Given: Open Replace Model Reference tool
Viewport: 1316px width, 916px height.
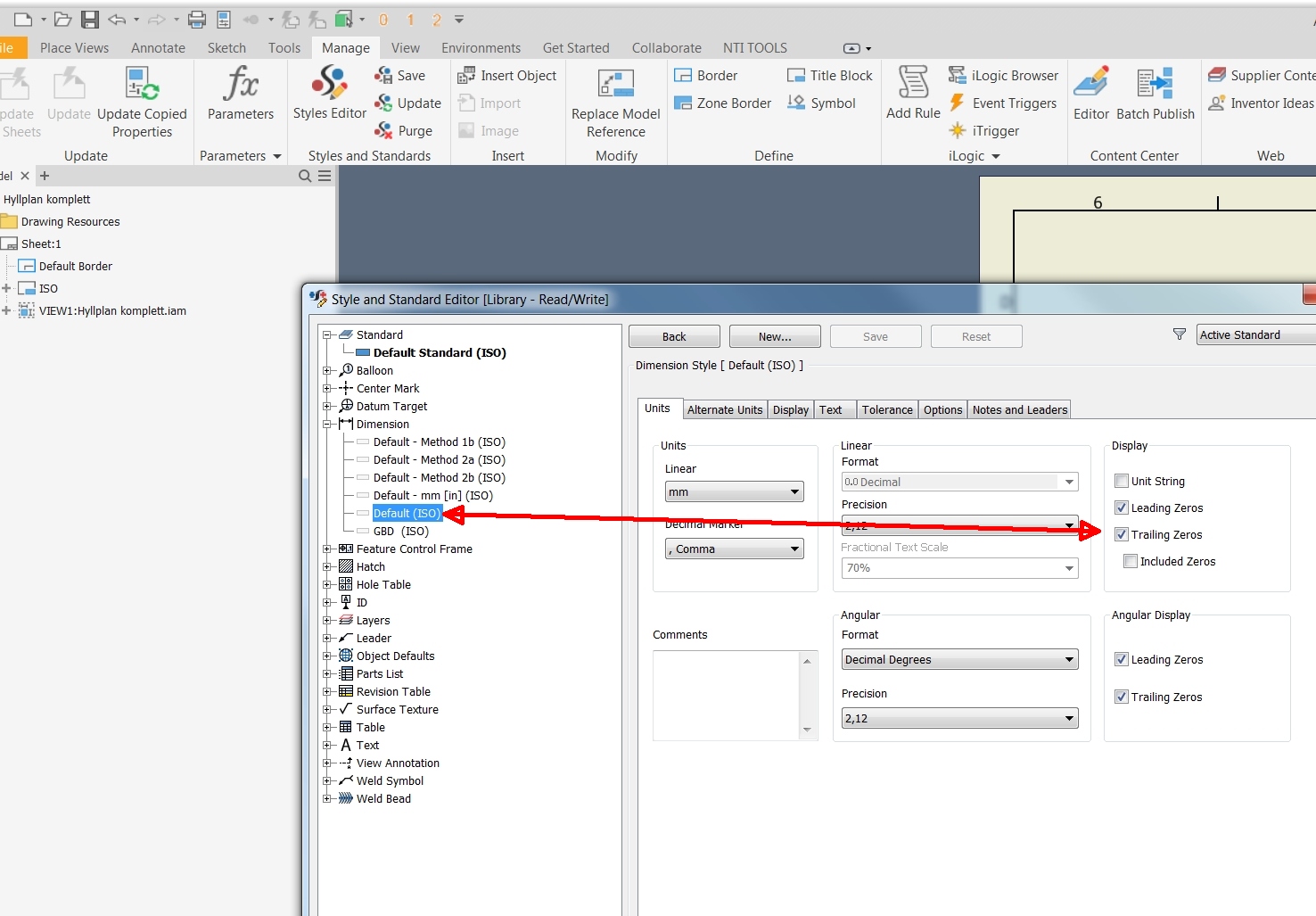Looking at the screenshot, I should tap(615, 102).
